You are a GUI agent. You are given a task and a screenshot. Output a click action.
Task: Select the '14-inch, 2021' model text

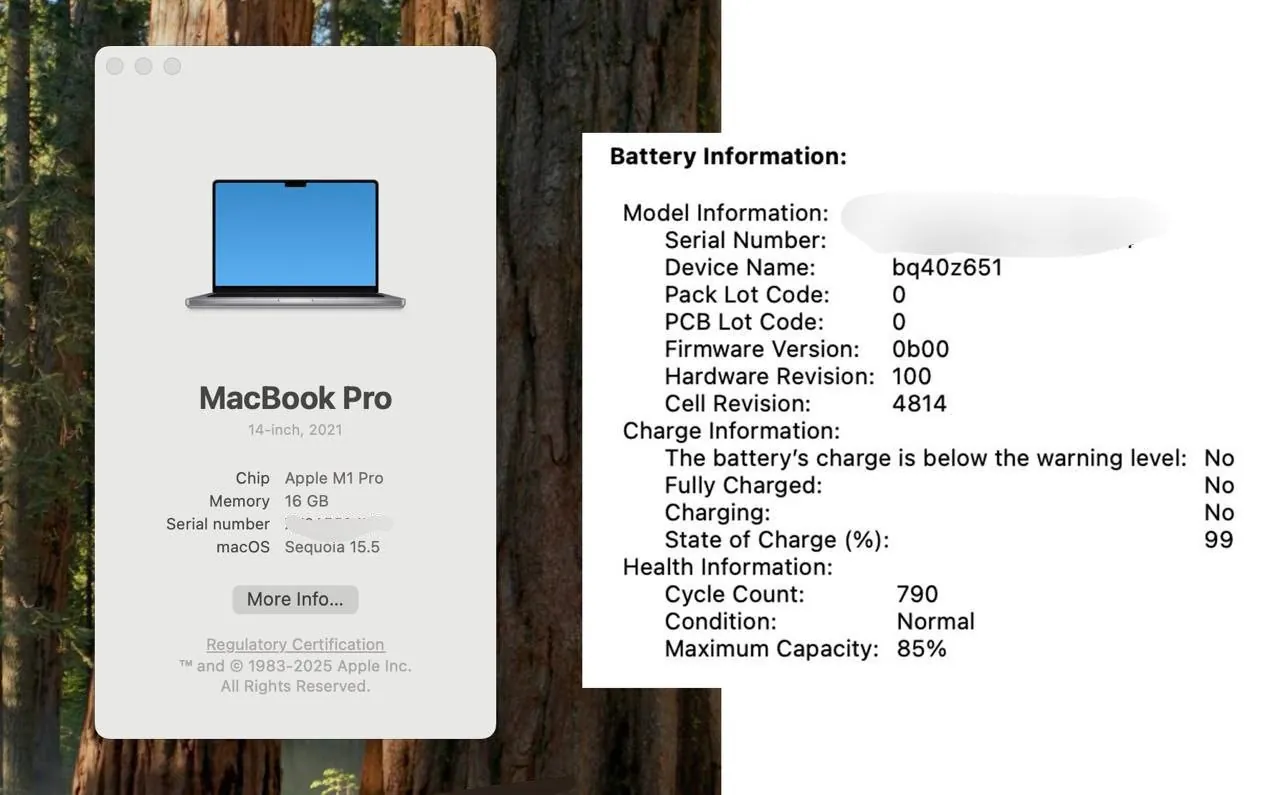(295, 430)
